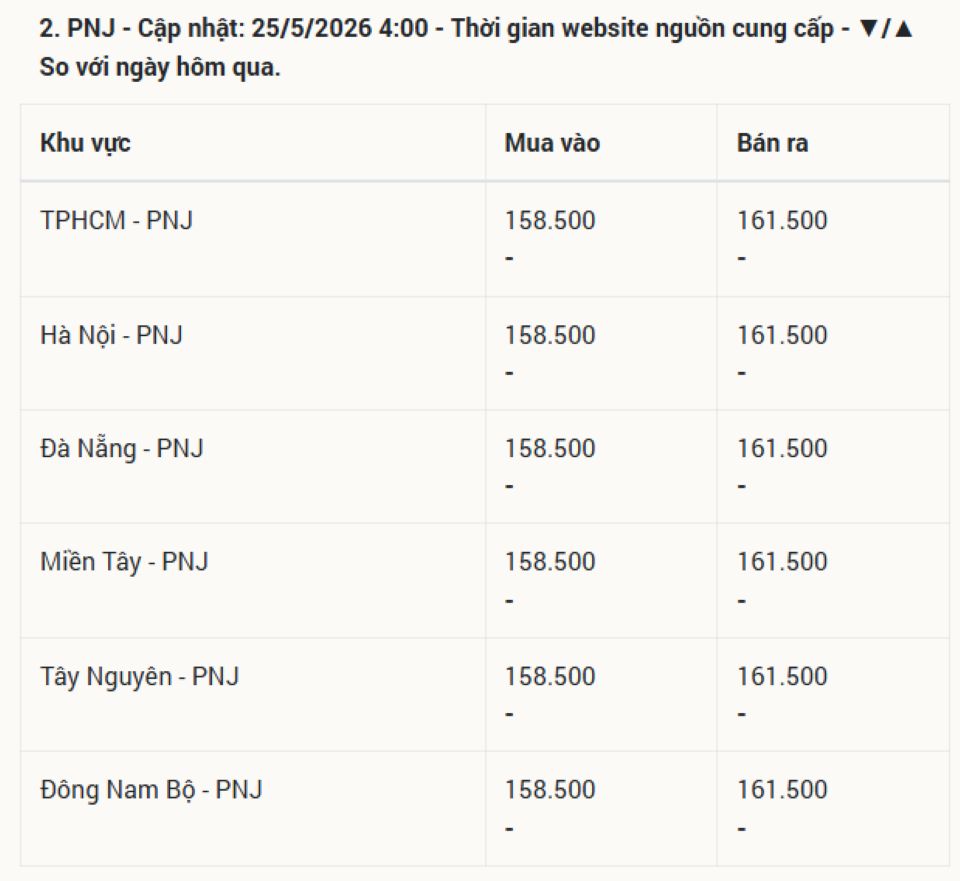
Task: Select the Đông Nam Bộ - PNJ row label
Action: point(151,790)
